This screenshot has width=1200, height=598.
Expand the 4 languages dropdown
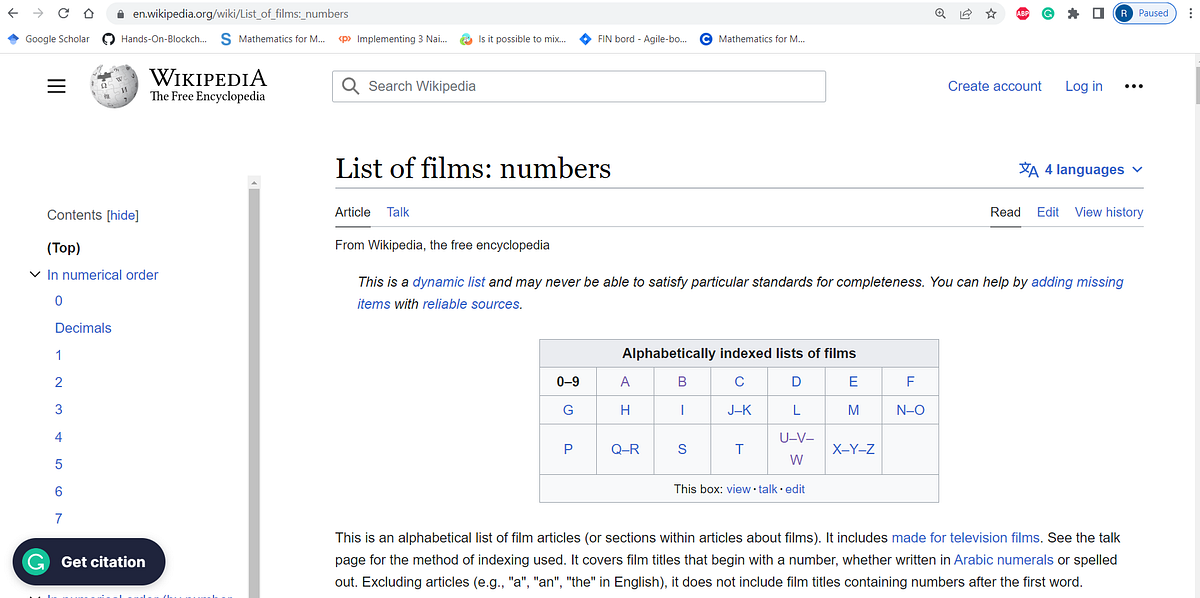tap(1081, 169)
